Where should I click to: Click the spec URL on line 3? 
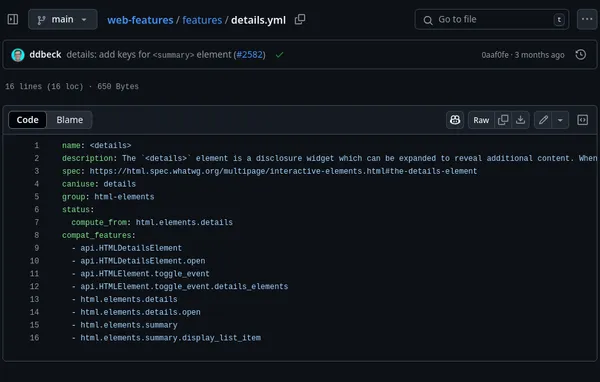[283, 171]
